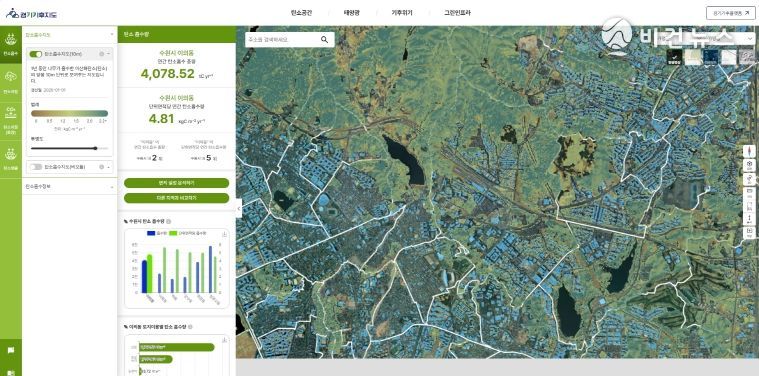Click the flag icon at sidebar bottom
759x376 pixels.
pyautogui.click(x=11, y=350)
